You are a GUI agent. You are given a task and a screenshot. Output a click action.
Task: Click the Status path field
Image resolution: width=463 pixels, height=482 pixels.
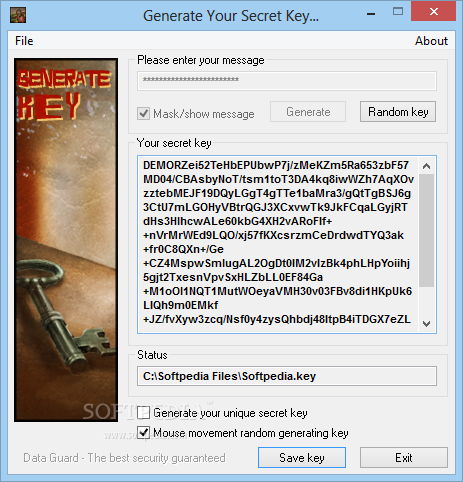pyautogui.click(x=287, y=376)
